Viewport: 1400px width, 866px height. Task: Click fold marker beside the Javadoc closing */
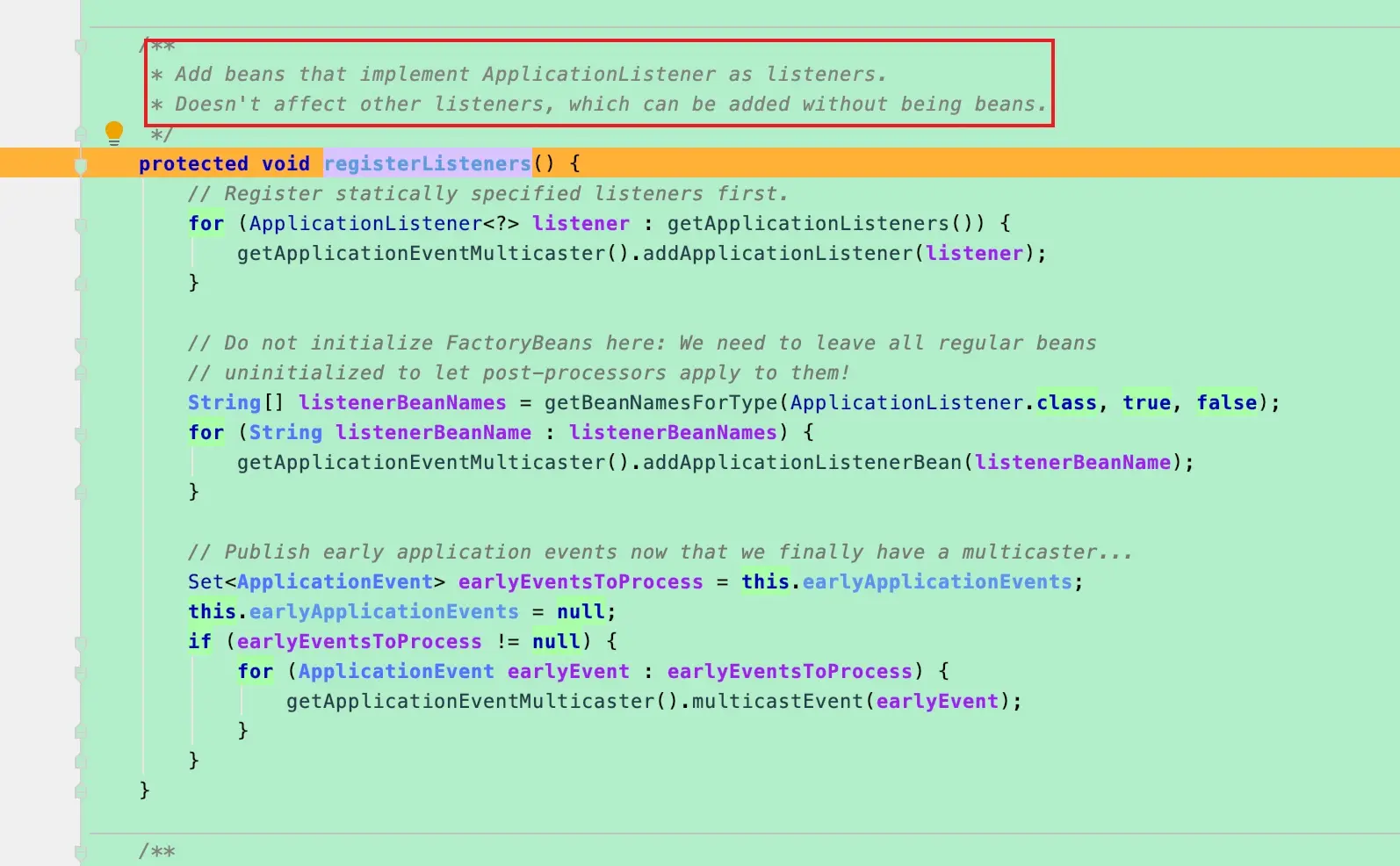coord(81,134)
